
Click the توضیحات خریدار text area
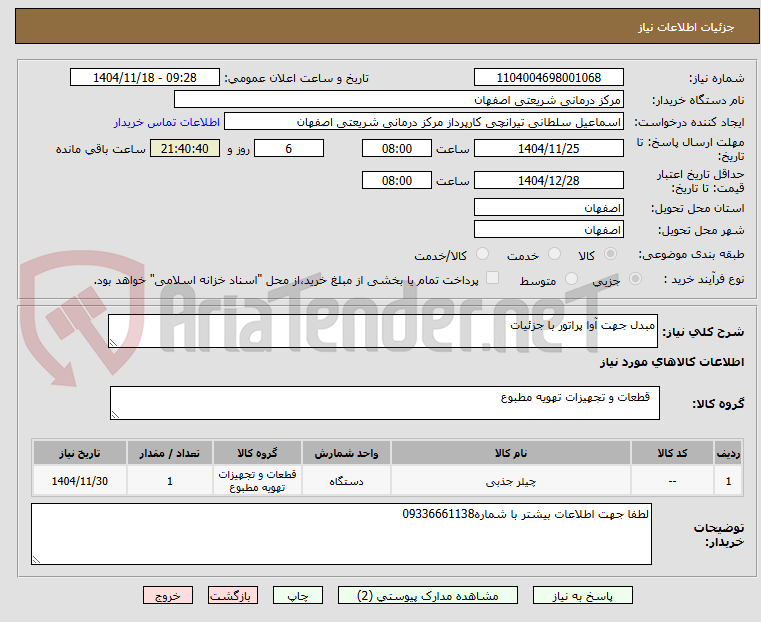[x=341, y=534]
